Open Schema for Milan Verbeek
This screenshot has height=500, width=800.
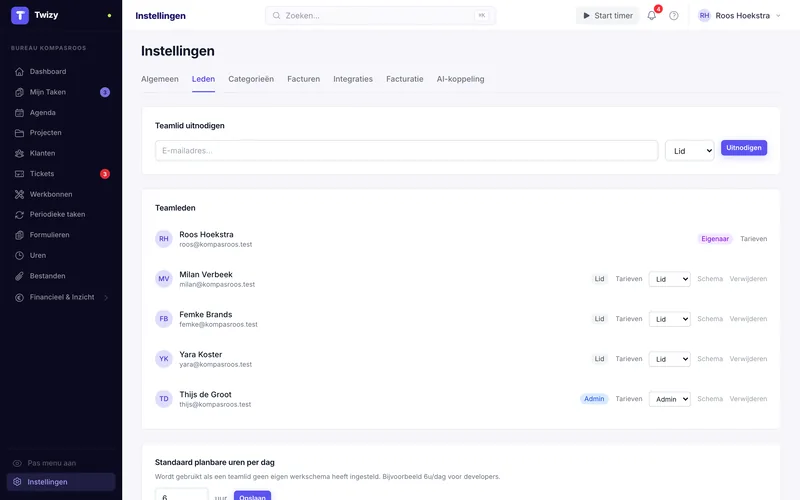point(710,279)
